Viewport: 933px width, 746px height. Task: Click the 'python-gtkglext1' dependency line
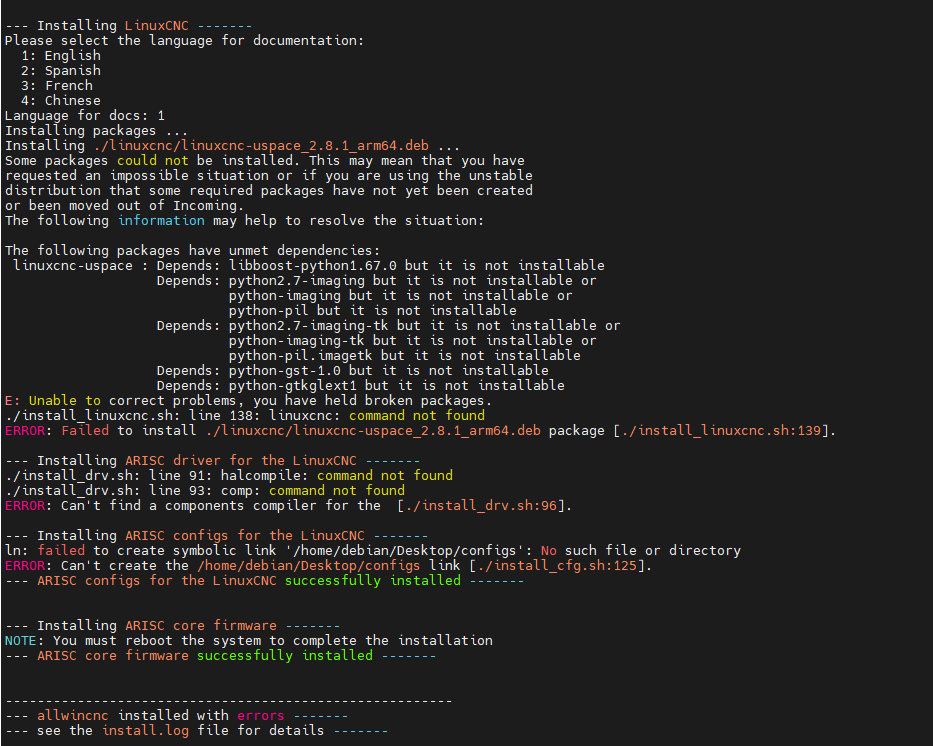click(x=361, y=385)
